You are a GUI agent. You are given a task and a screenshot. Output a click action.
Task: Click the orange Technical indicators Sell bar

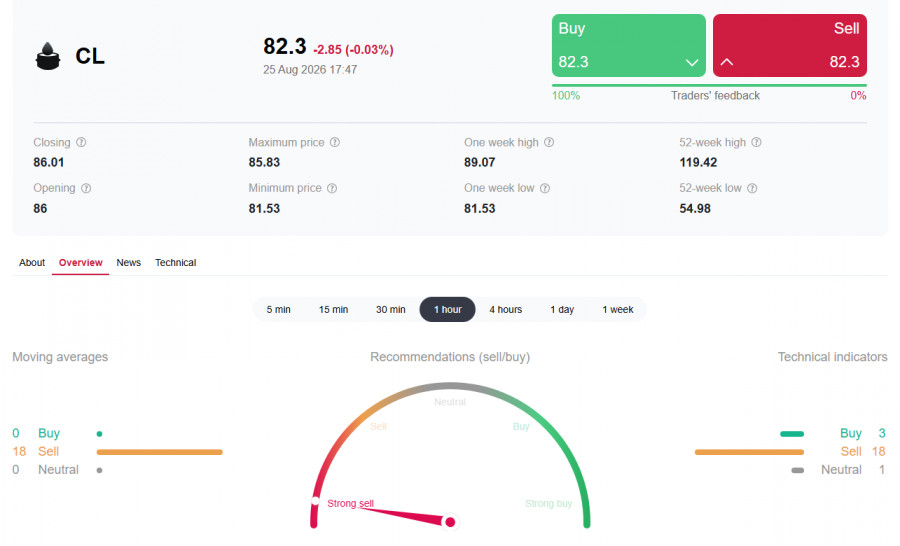click(749, 452)
